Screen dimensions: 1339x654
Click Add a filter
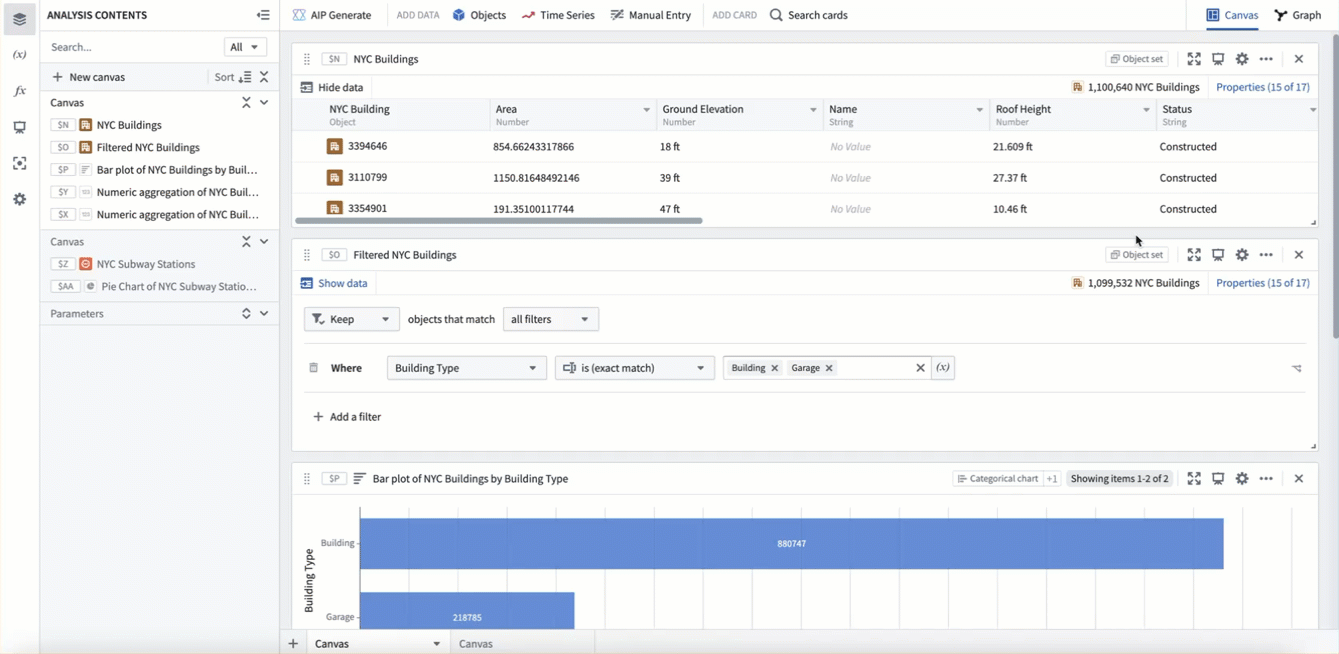point(347,417)
